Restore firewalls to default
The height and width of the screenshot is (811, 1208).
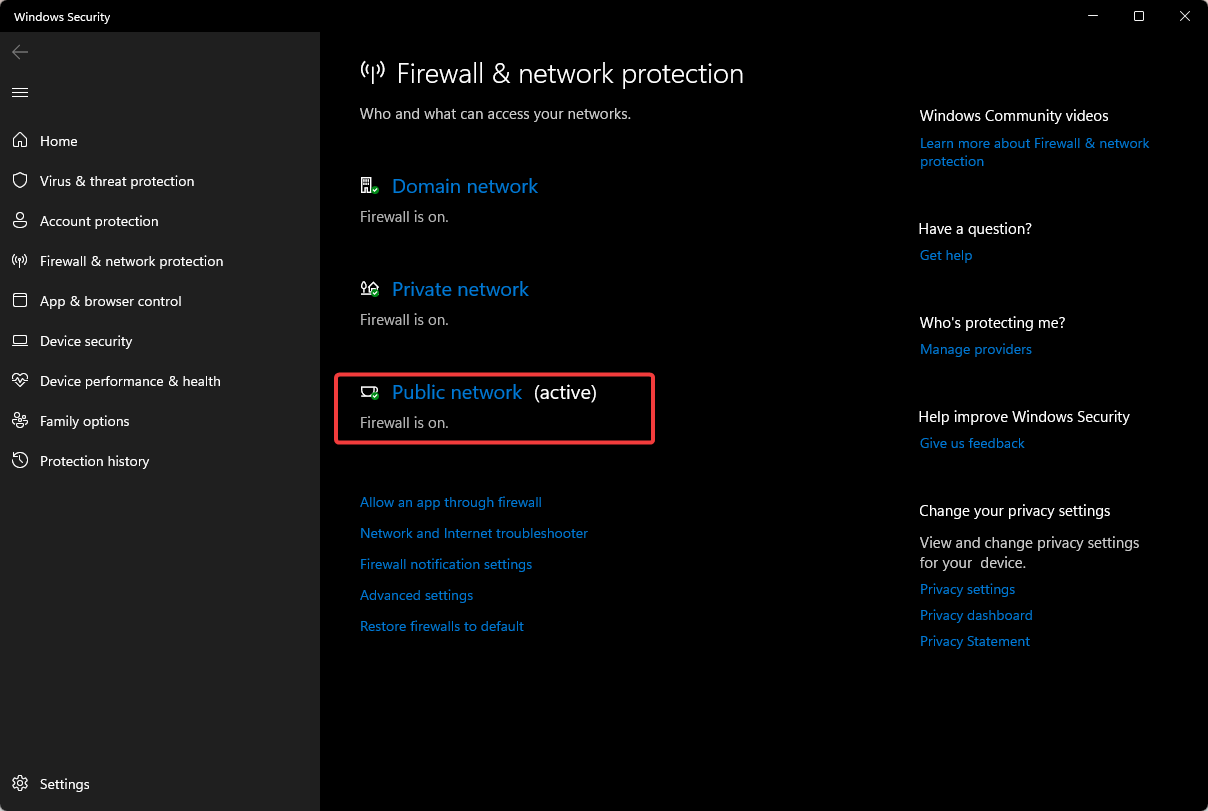442,626
